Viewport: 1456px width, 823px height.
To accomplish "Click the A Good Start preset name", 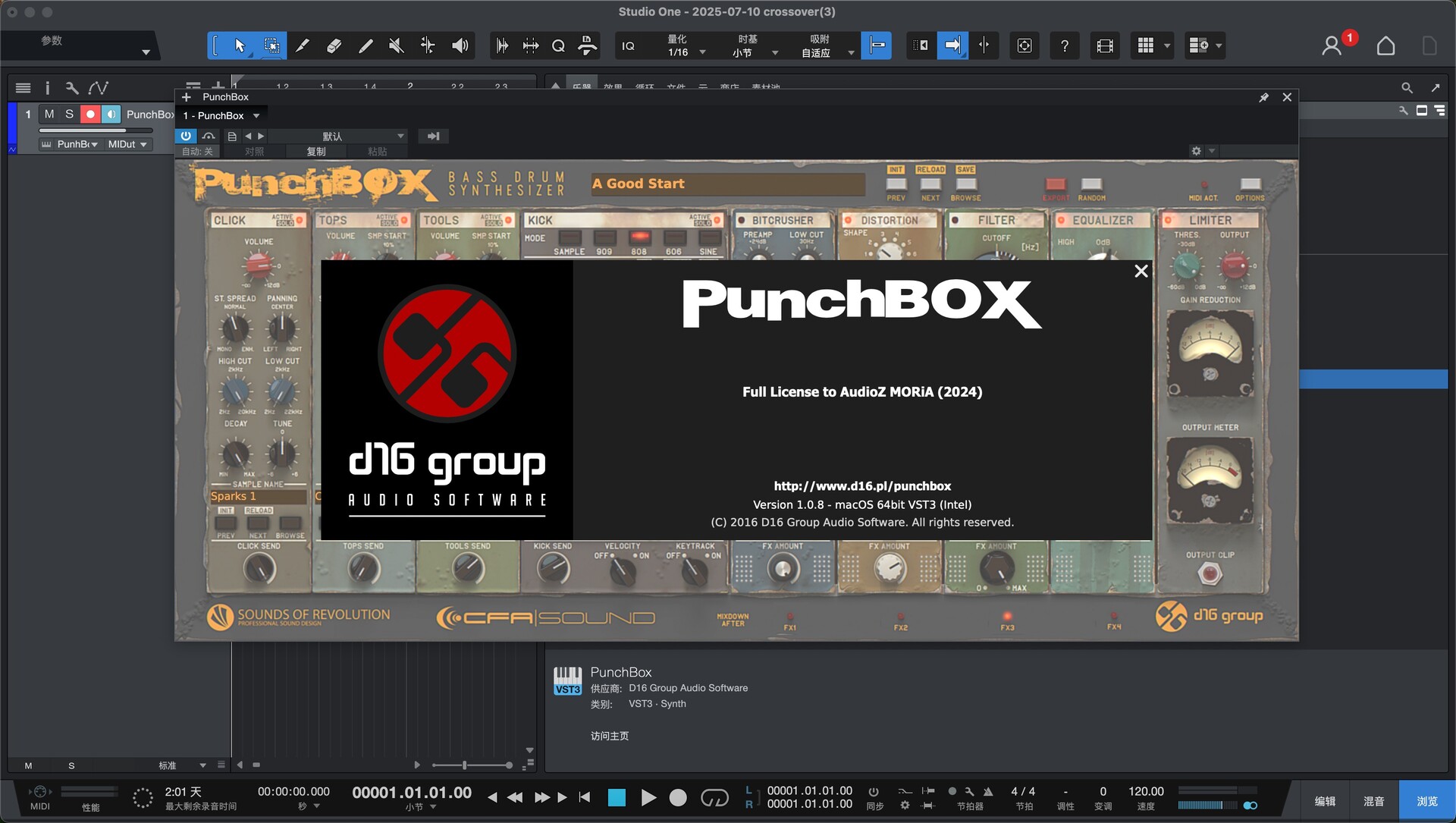I will click(x=728, y=184).
